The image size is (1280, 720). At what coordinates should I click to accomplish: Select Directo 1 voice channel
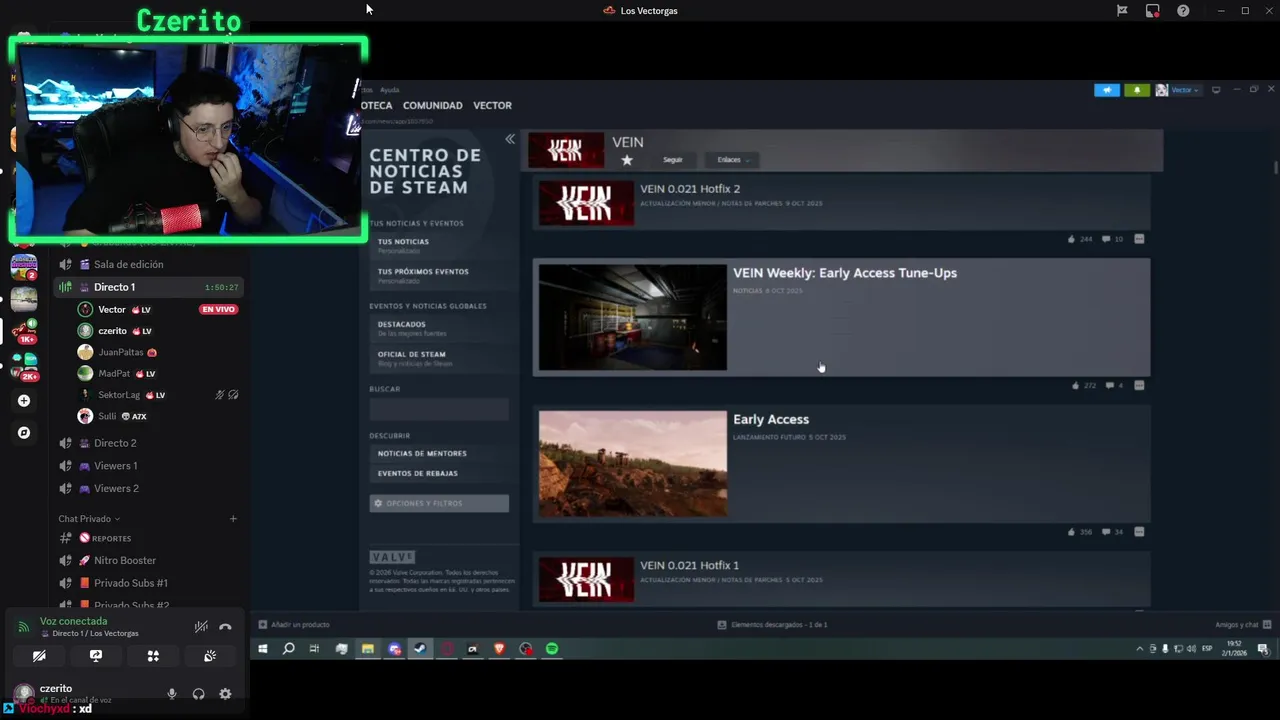(150, 287)
